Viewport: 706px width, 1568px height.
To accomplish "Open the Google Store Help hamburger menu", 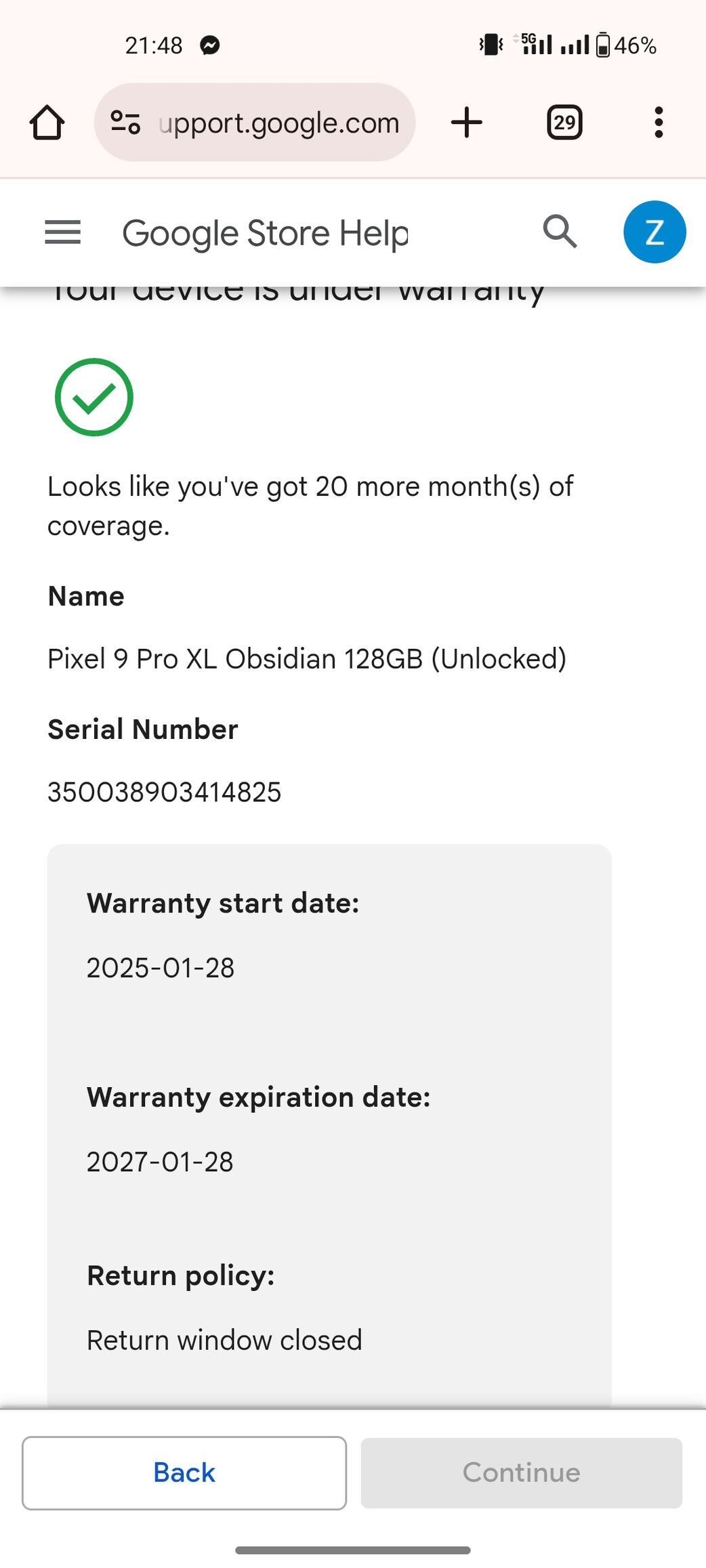I will pyautogui.click(x=62, y=232).
